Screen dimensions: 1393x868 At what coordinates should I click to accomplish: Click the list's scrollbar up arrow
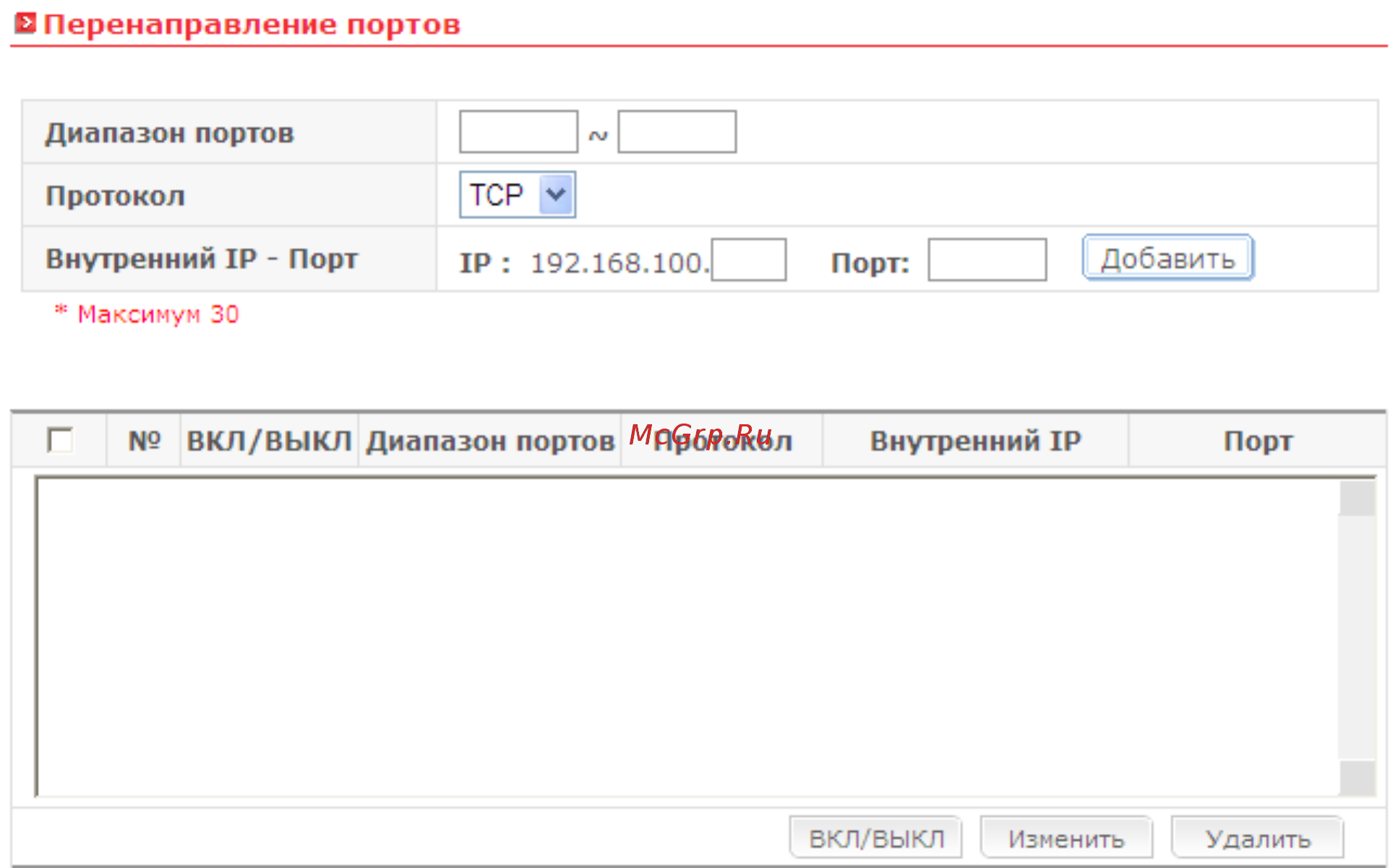(x=1357, y=498)
